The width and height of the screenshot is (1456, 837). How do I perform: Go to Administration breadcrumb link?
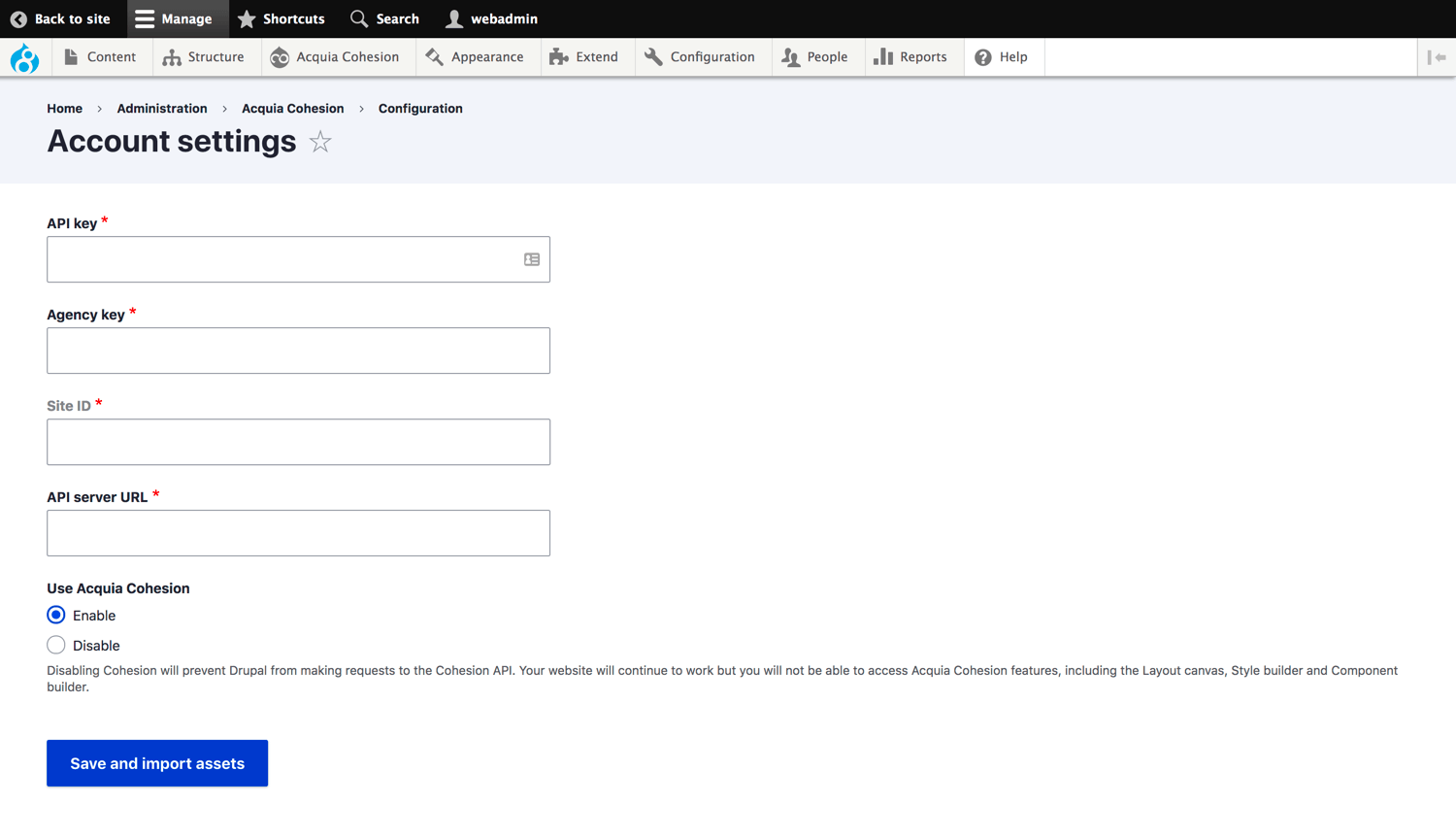[162, 109]
